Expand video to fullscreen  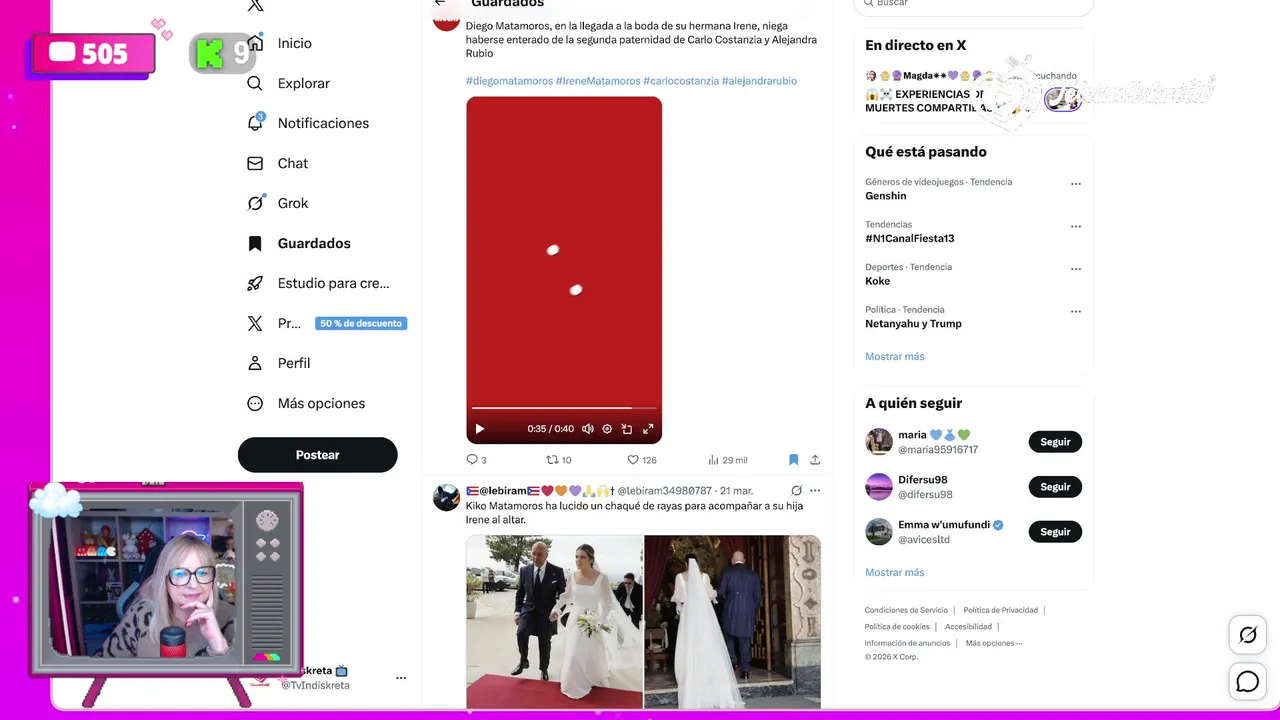tap(648, 429)
